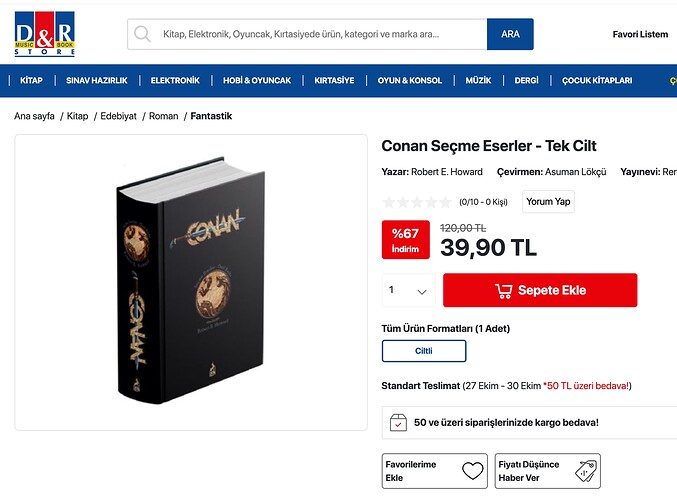
Task: Click the free shipping box icon
Action: [x=398, y=422]
